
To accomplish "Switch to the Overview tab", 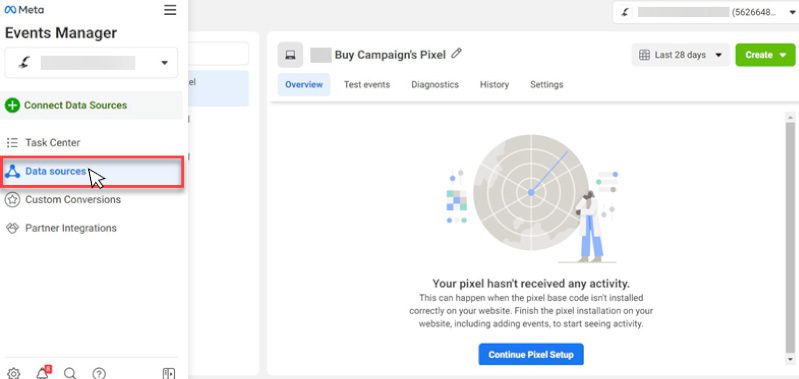I will click(304, 85).
